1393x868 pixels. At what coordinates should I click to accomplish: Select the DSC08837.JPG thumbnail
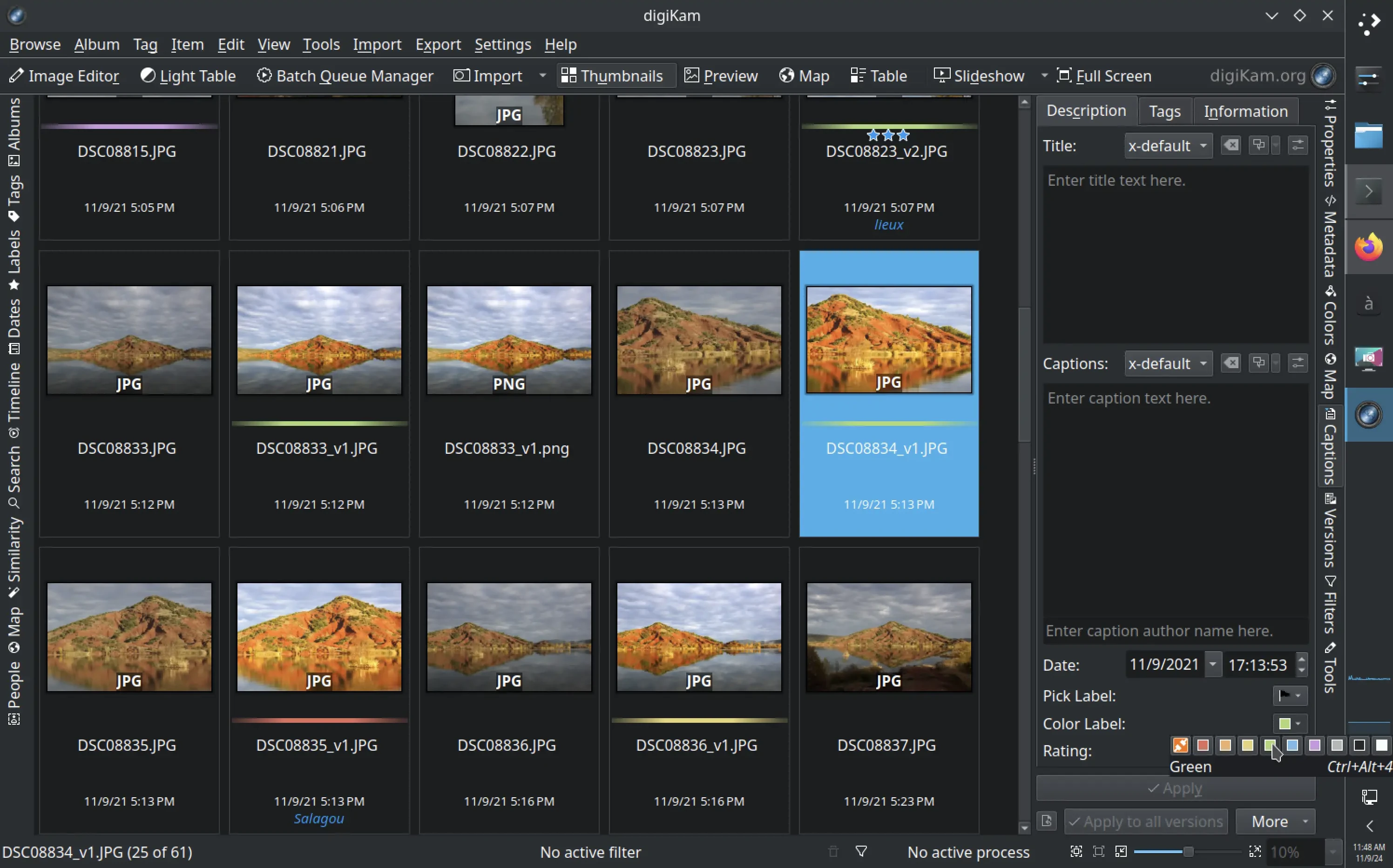click(888, 637)
